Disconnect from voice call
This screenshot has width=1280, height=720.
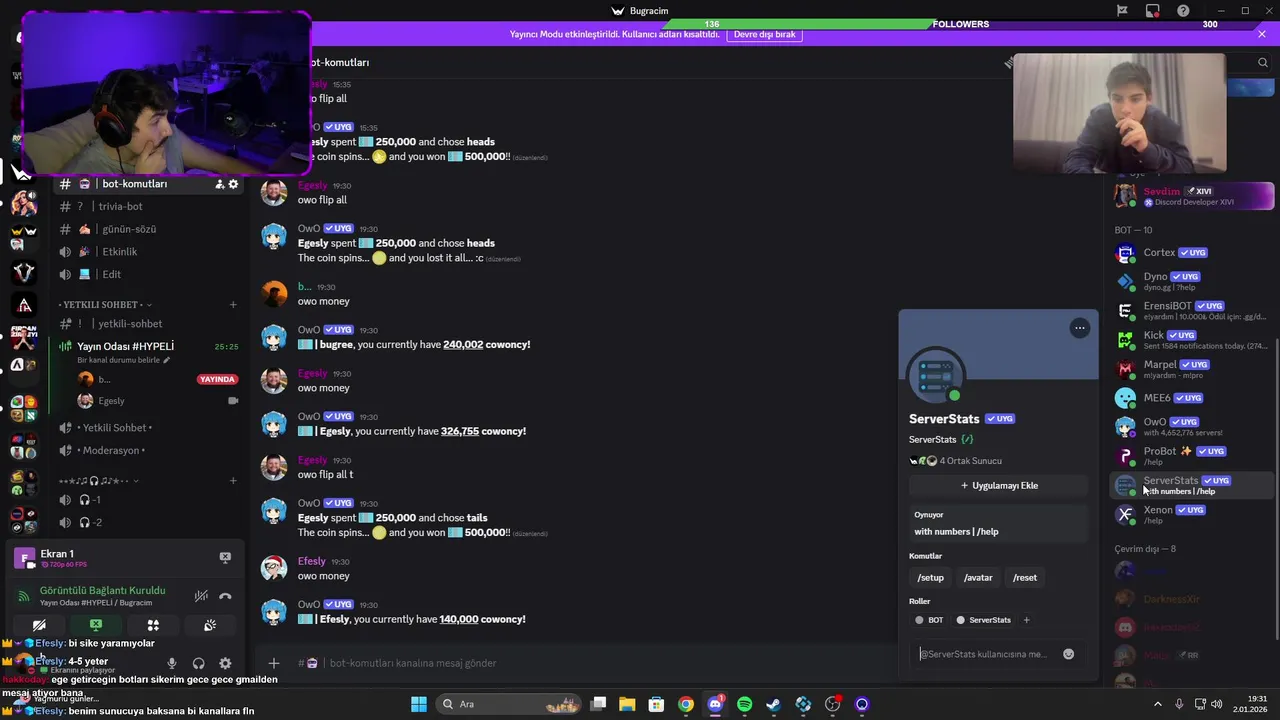pyautogui.click(x=225, y=596)
